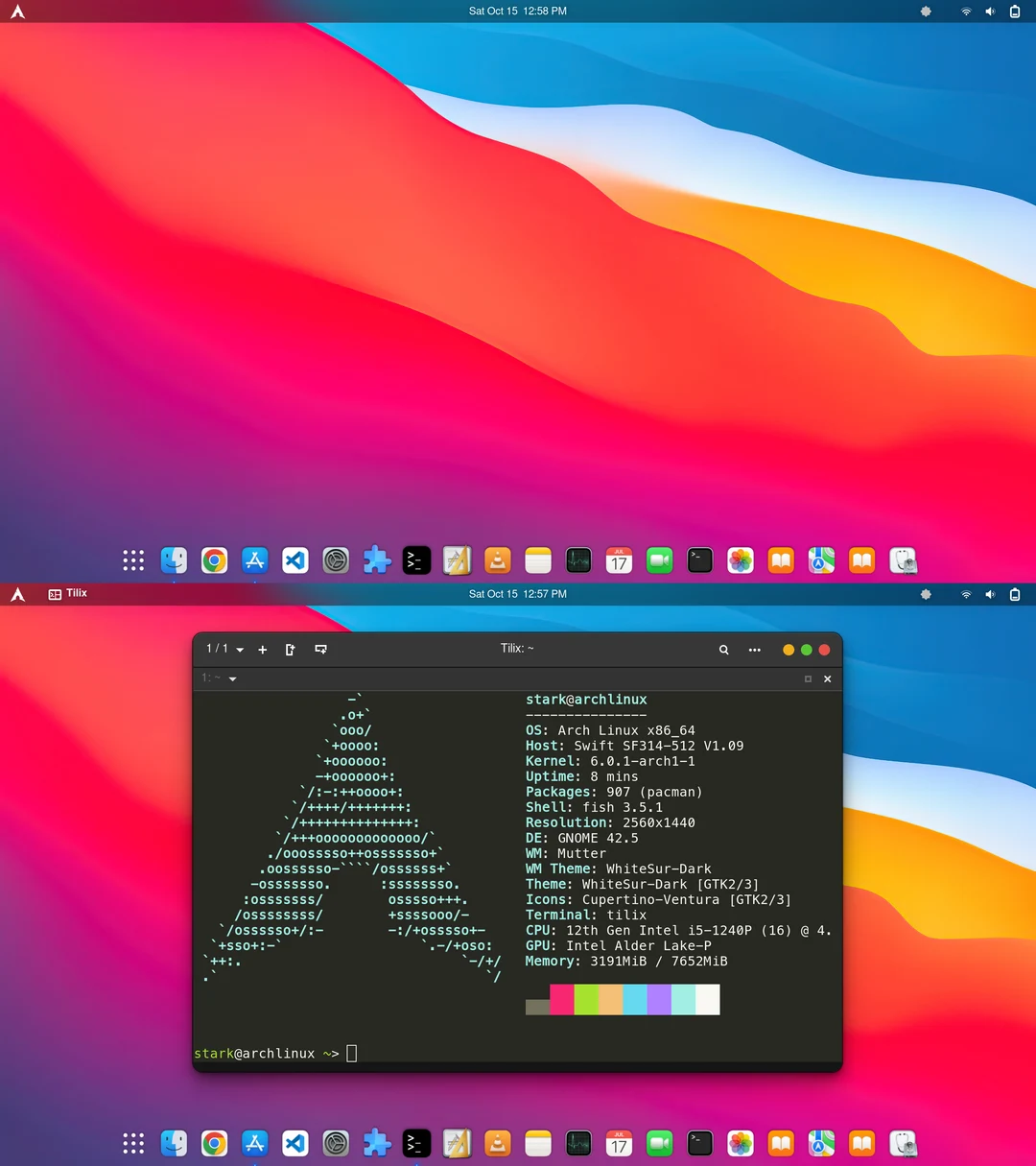Image resolution: width=1036 pixels, height=1166 pixels.
Task: Click the 'Sat Oct 15 12:57 PM' clock
Action: point(517,594)
